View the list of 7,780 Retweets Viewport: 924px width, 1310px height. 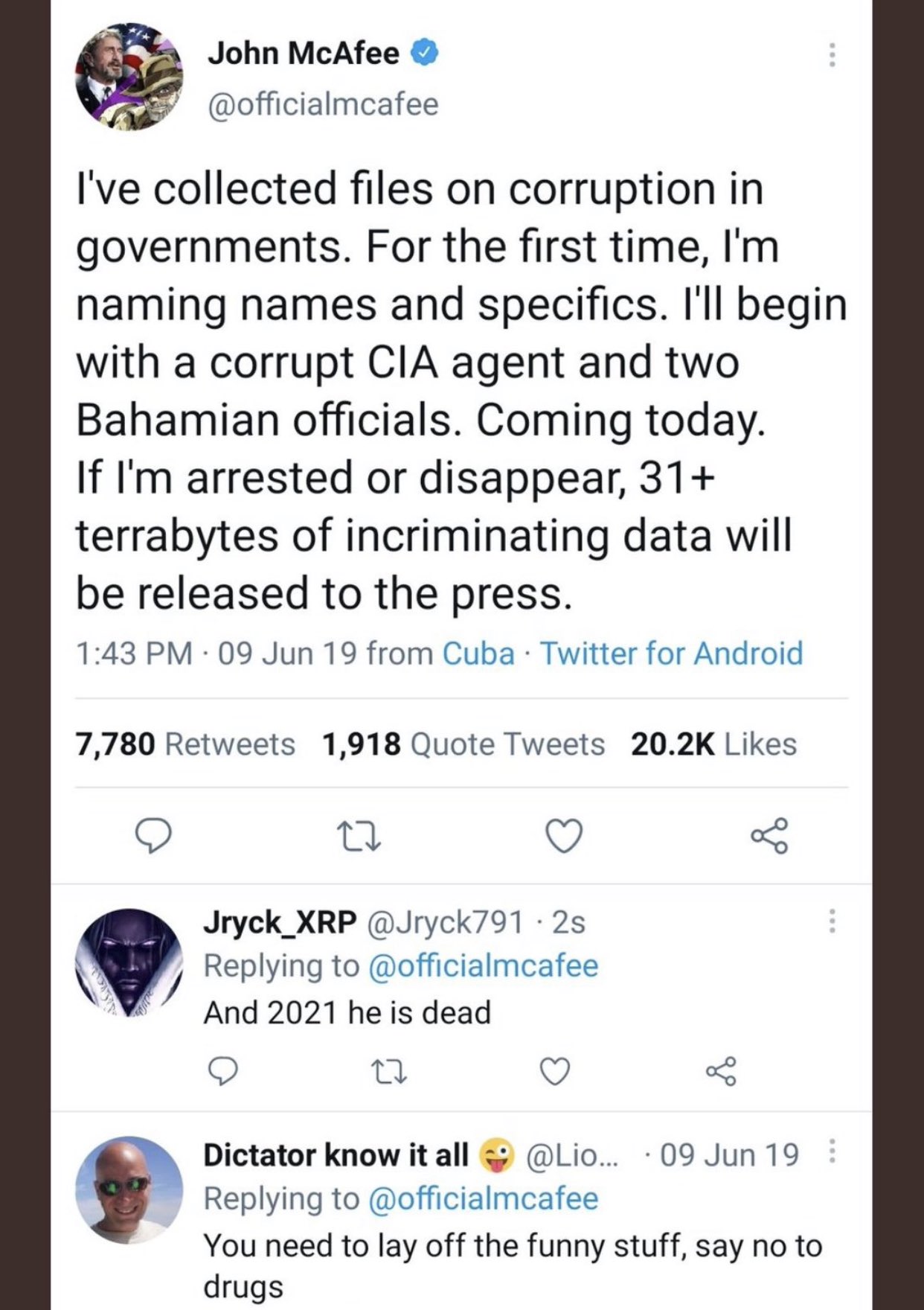pos(185,744)
